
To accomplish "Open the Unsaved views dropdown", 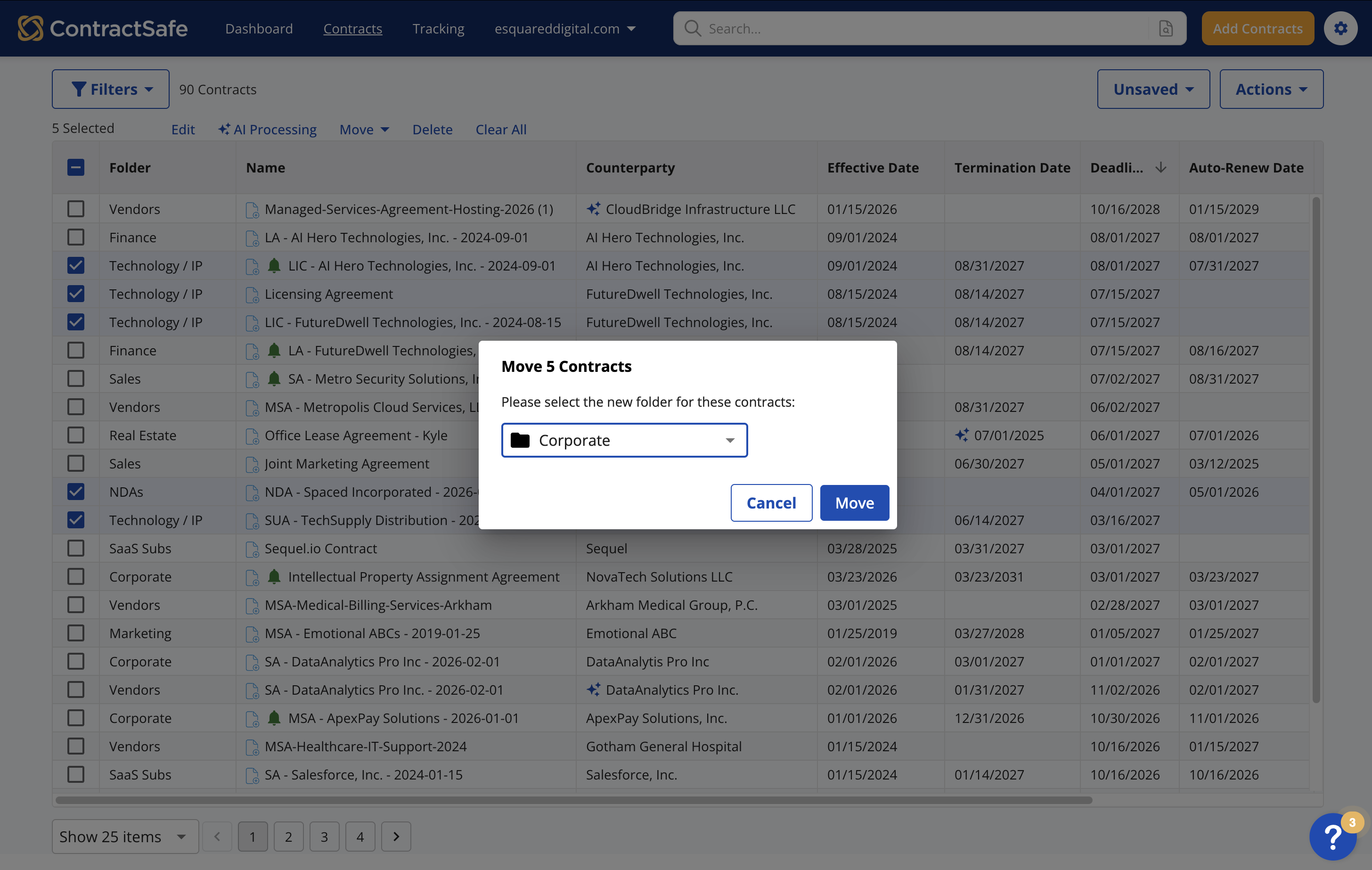I will [x=1153, y=89].
